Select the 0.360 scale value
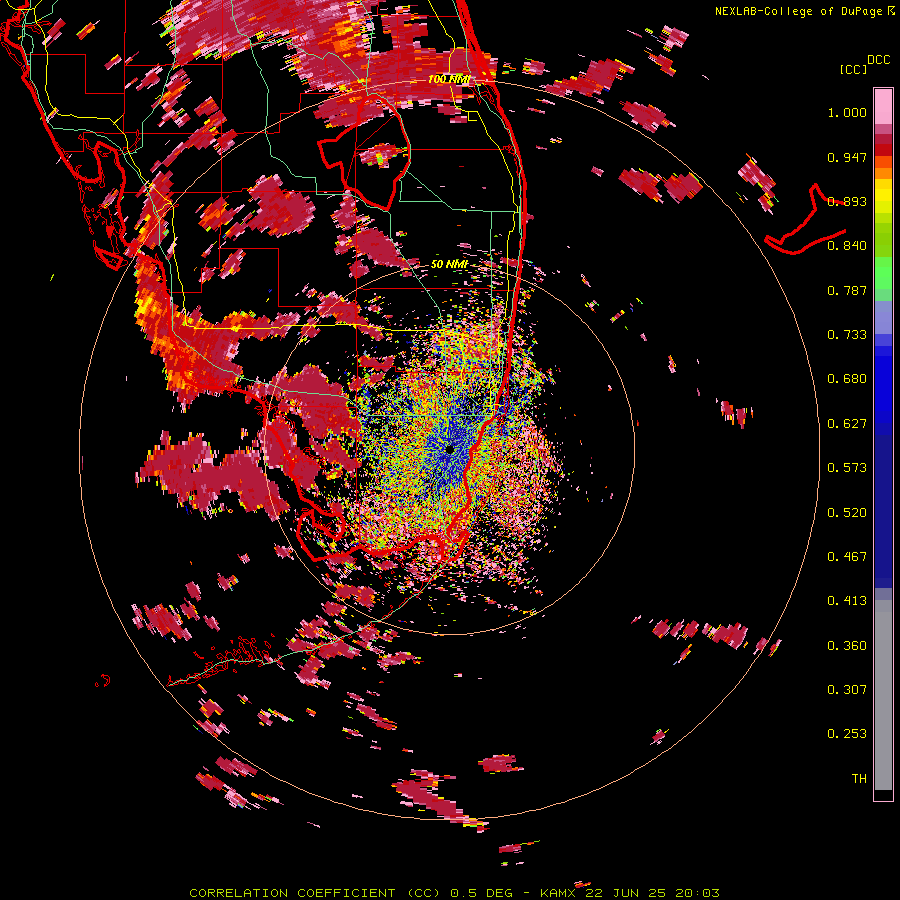The image size is (900, 900). pyautogui.click(x=847, y=646)
